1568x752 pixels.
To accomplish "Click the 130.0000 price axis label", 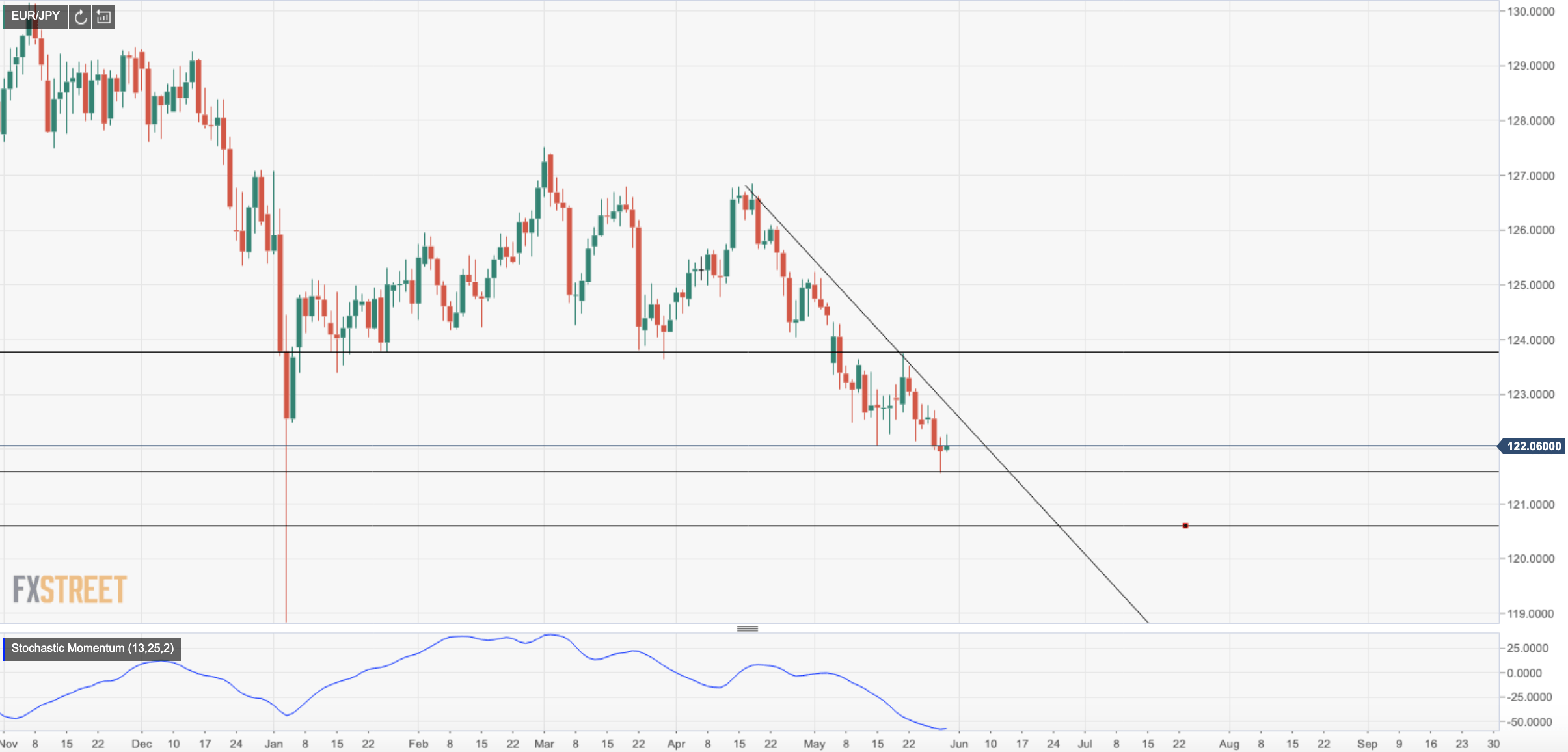I will click(x=1530, y=12).
